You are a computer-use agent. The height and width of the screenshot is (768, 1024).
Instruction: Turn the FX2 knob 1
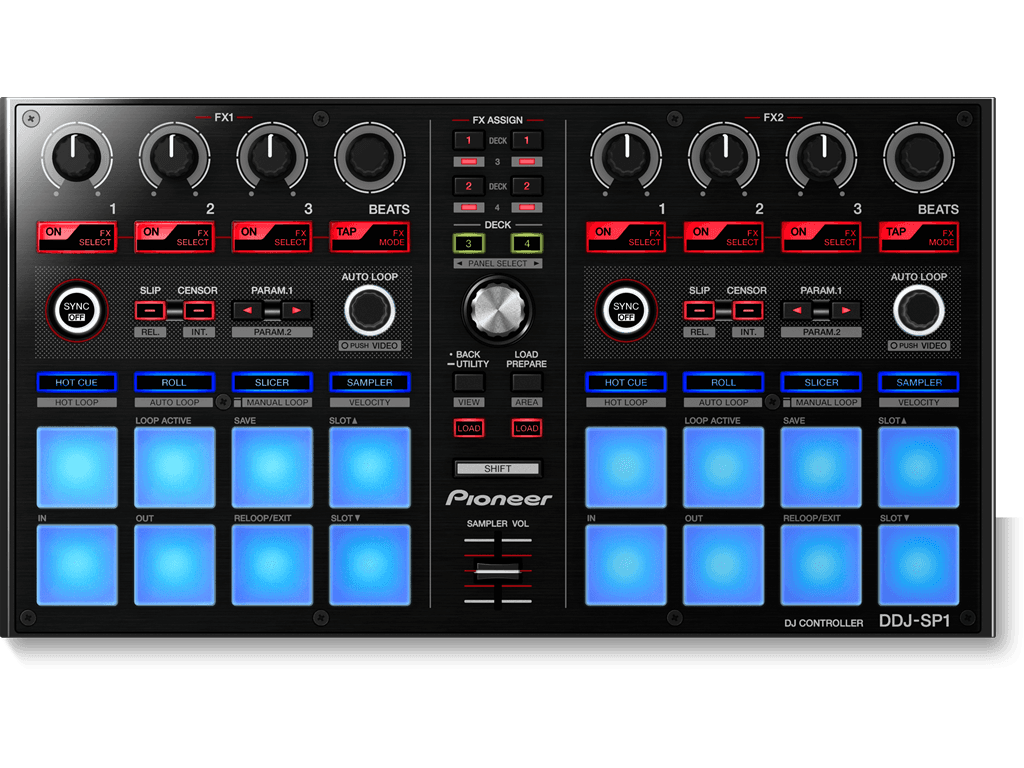click(x=626, y=157)
